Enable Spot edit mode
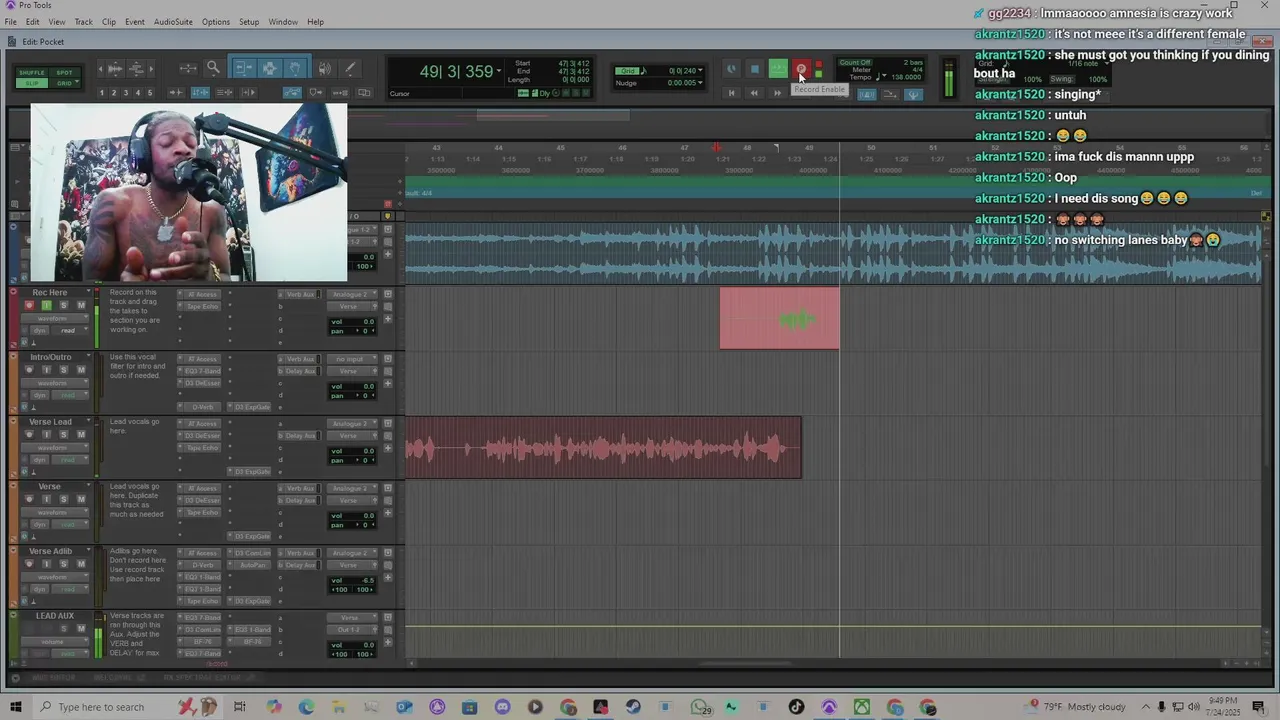Viewport: 1280px width, 720px height. (x=65, y=72)
